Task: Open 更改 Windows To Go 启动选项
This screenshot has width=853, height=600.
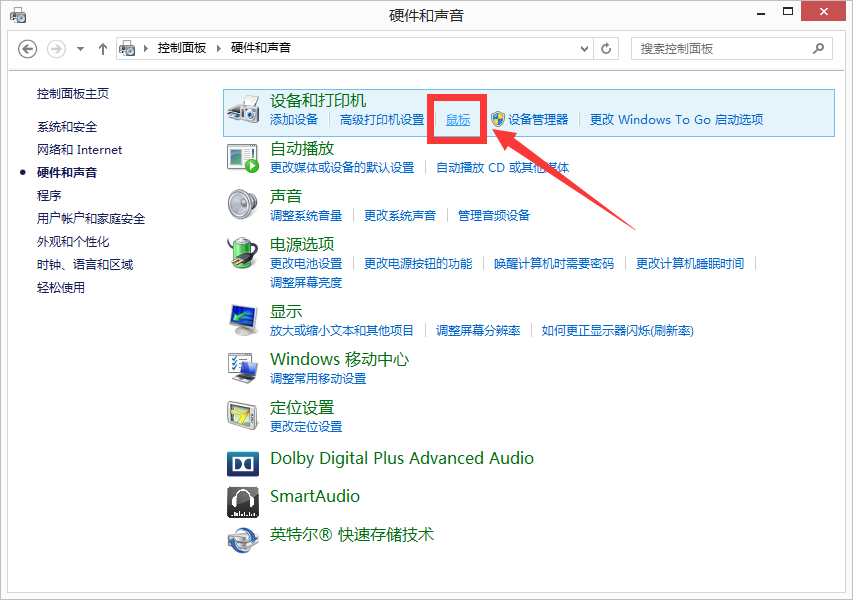Action: coord(677,120)
